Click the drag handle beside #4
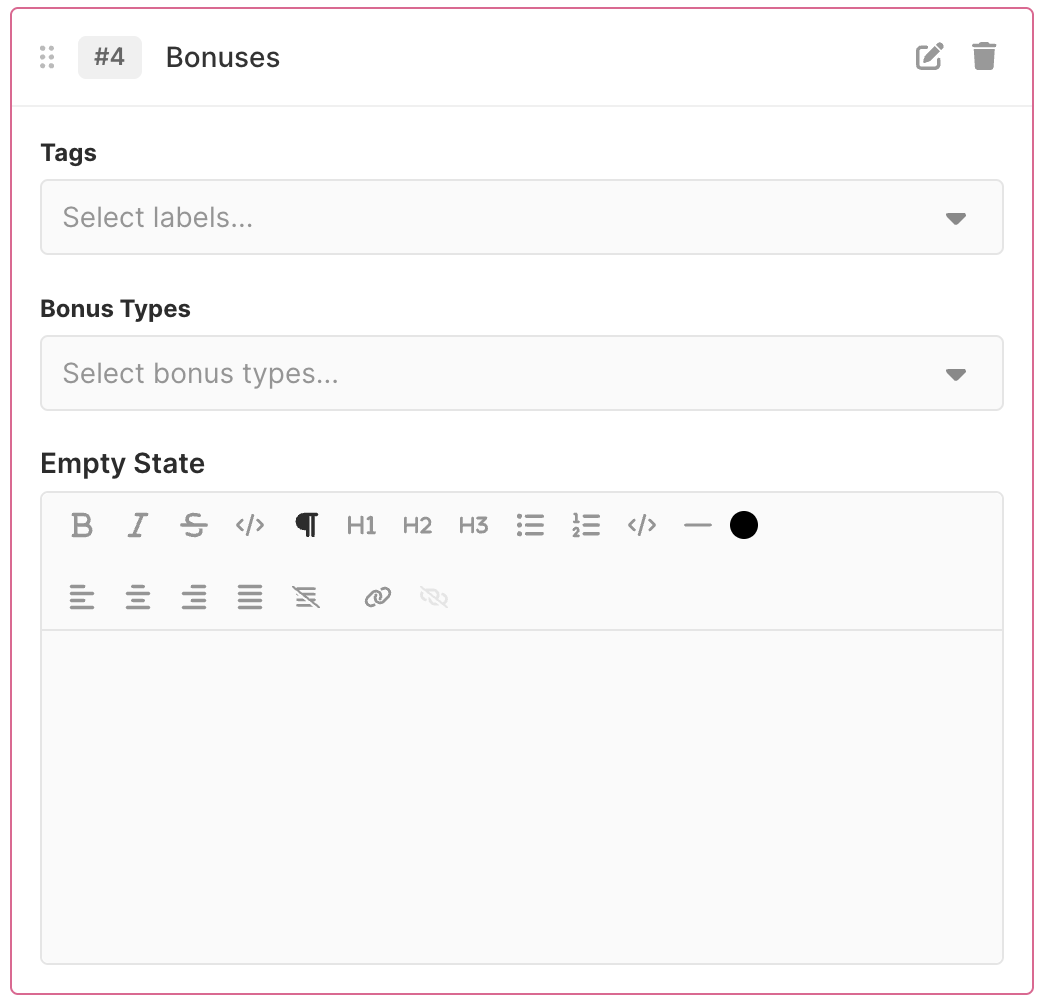This screenshot has height=1004, width=1046. pyautogui.click(x=47, y=57)
